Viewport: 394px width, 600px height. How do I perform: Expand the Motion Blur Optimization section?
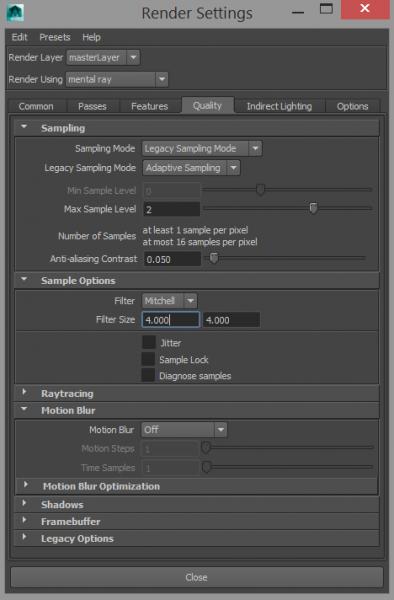click(197, 486)
